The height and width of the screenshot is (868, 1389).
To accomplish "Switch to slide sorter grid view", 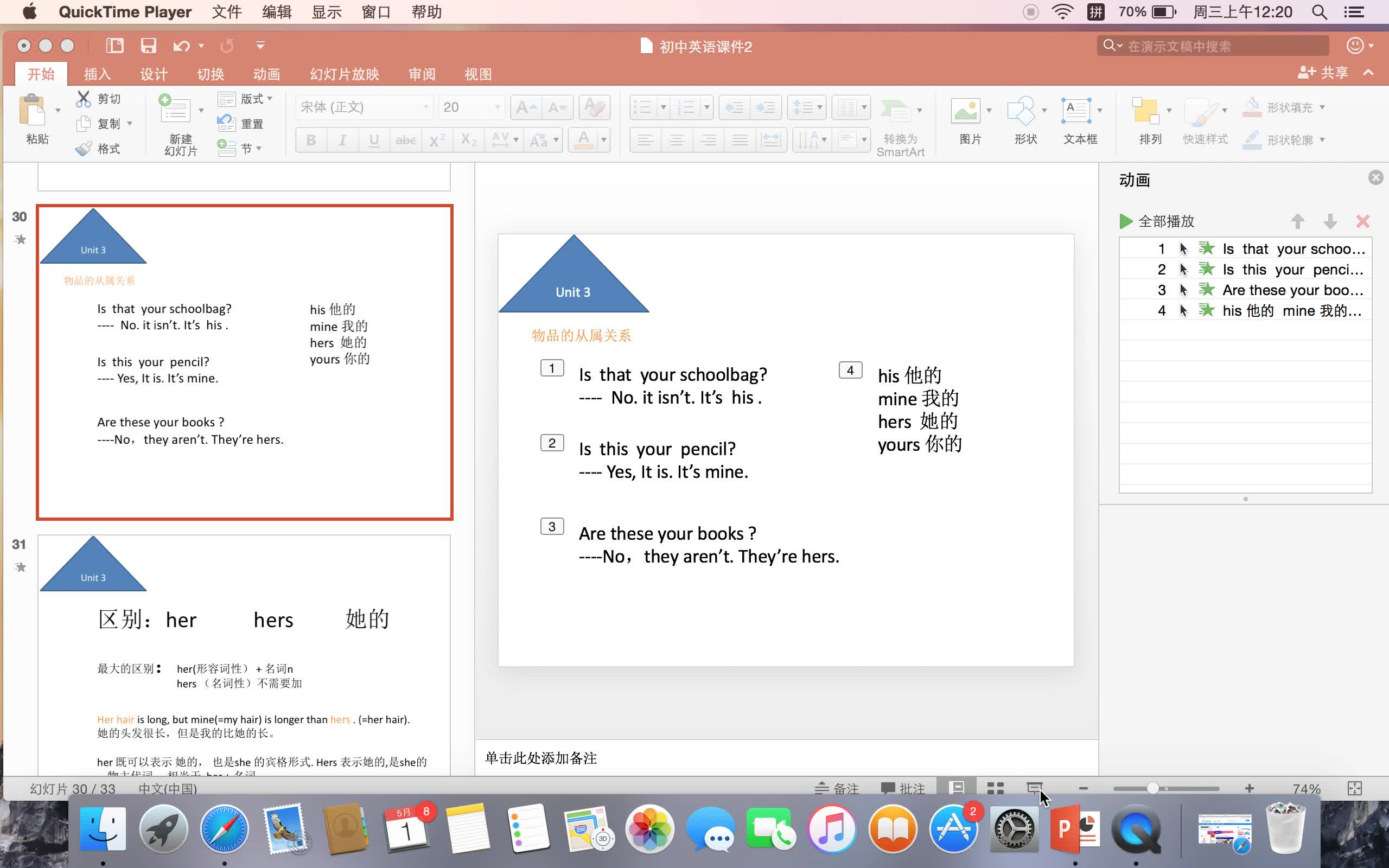I will 995,788.
